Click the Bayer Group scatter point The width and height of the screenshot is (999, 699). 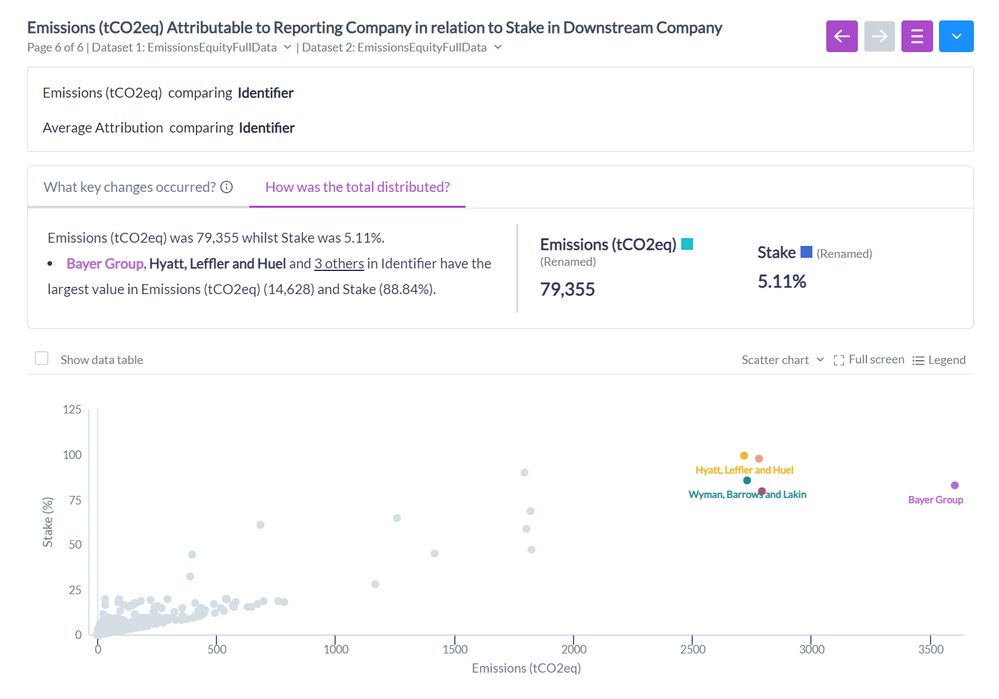pos(954,485)
